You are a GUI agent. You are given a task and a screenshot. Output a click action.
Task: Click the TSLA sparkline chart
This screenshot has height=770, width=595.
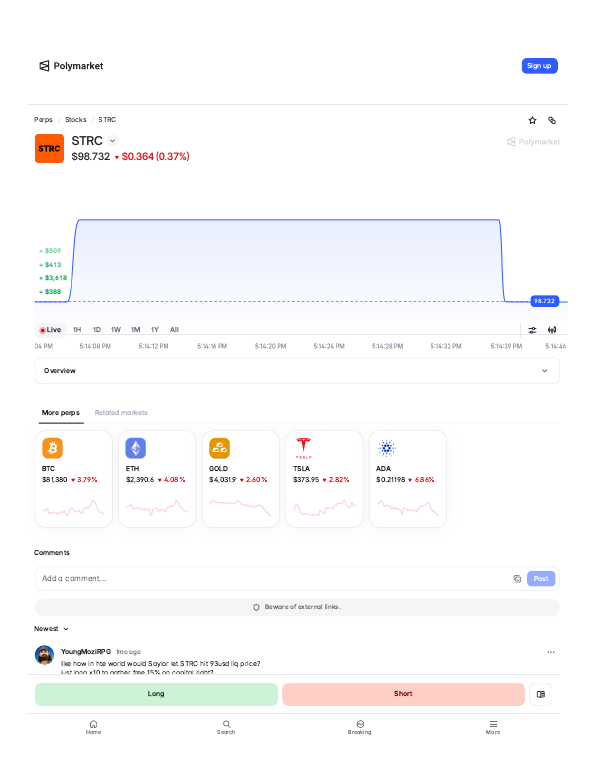(x=324, y=508)
